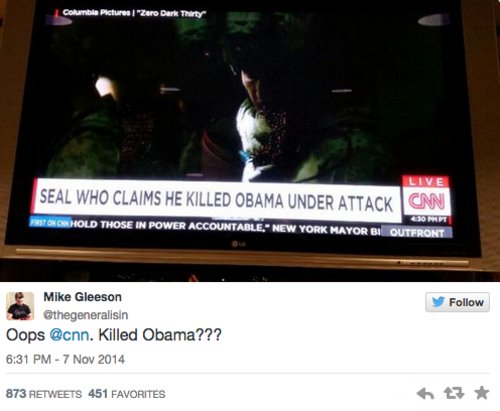Image resolution: width=500 pixels, height=411 pixels.
Task: Open Mike Gleeson's profile name
Action: click(83, 297)
